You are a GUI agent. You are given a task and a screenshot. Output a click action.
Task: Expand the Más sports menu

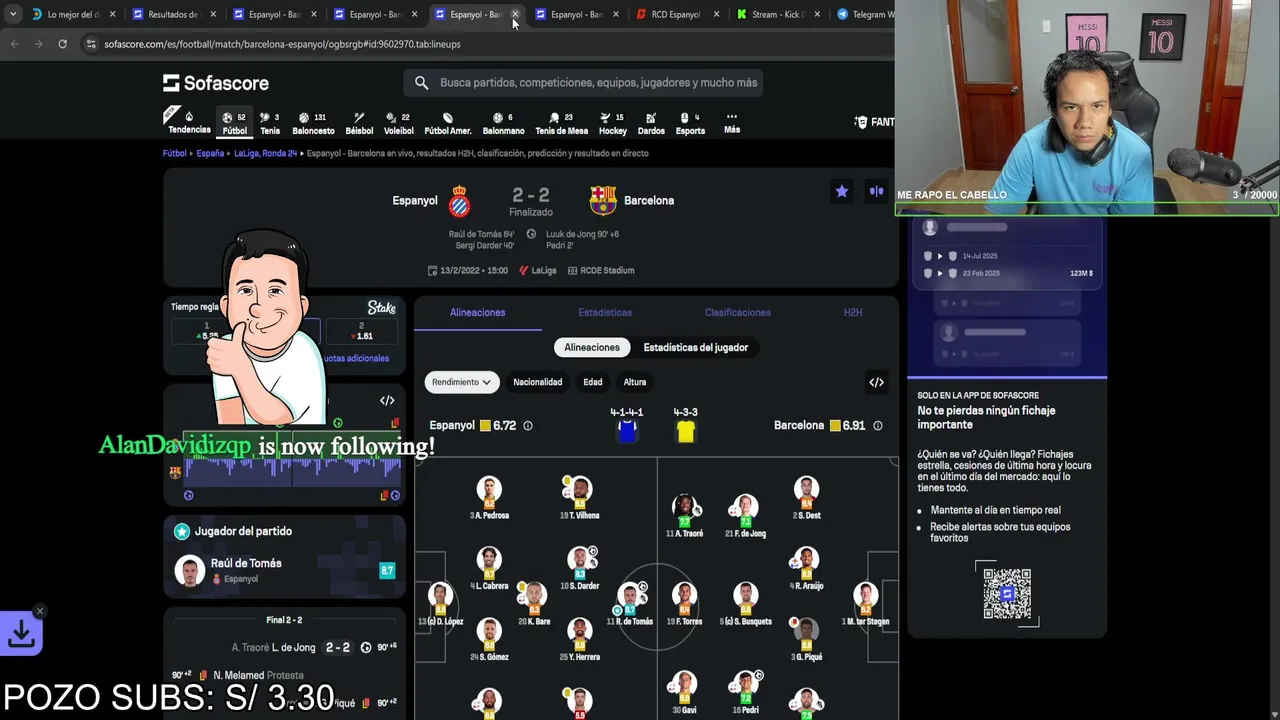(732, 122)
